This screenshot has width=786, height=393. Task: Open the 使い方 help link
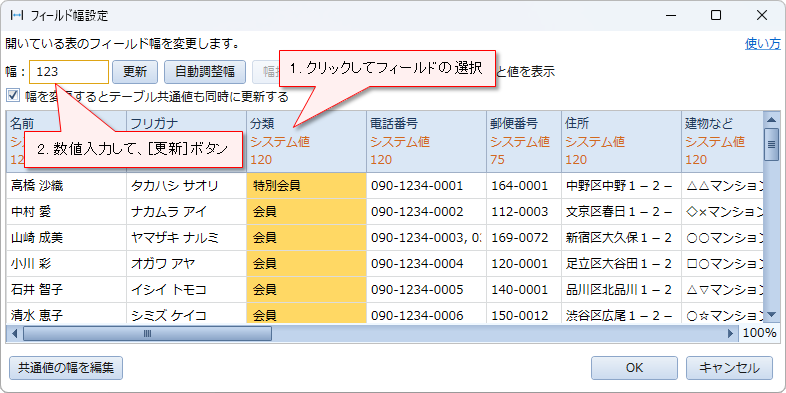(762, 44)
